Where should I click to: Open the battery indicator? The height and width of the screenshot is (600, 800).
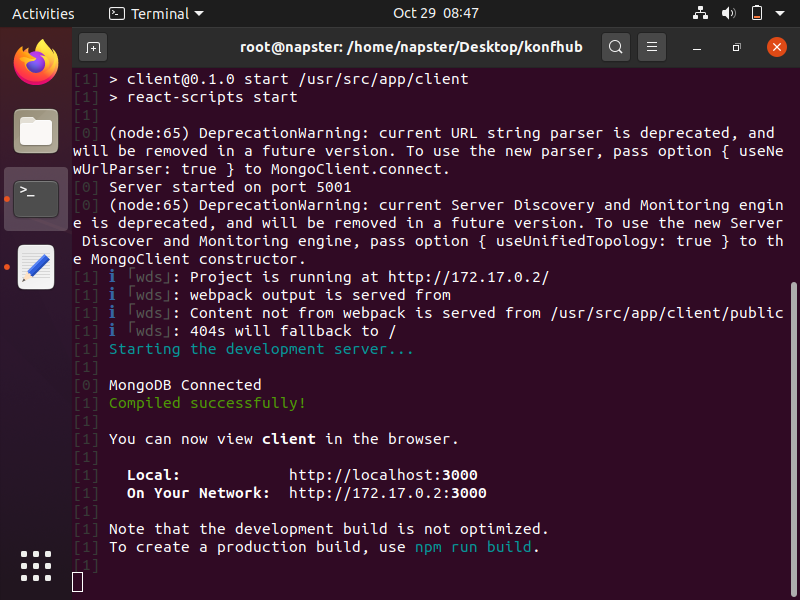tap(757, 13)
